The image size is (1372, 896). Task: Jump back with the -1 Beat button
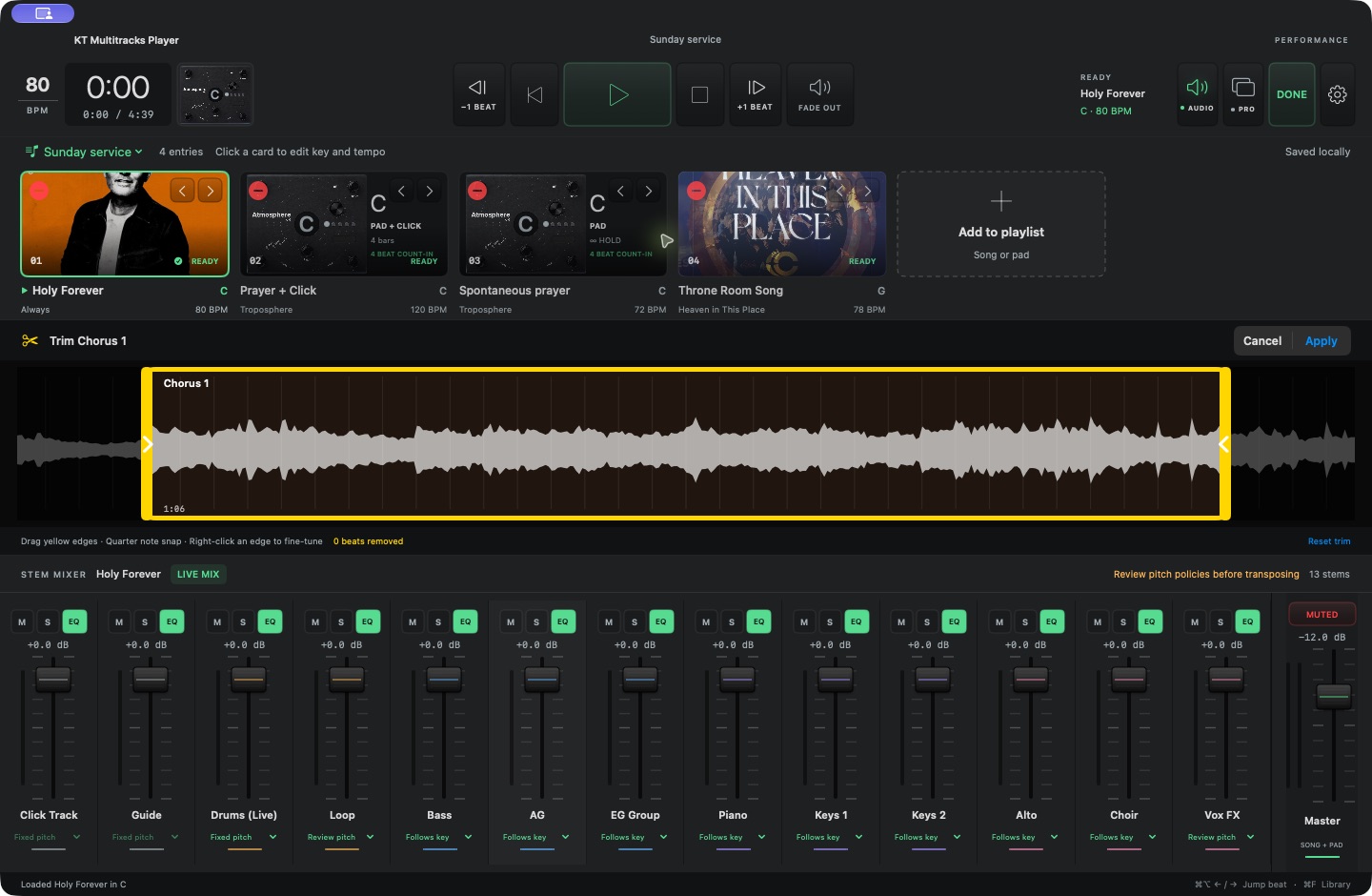coord(478,94)
